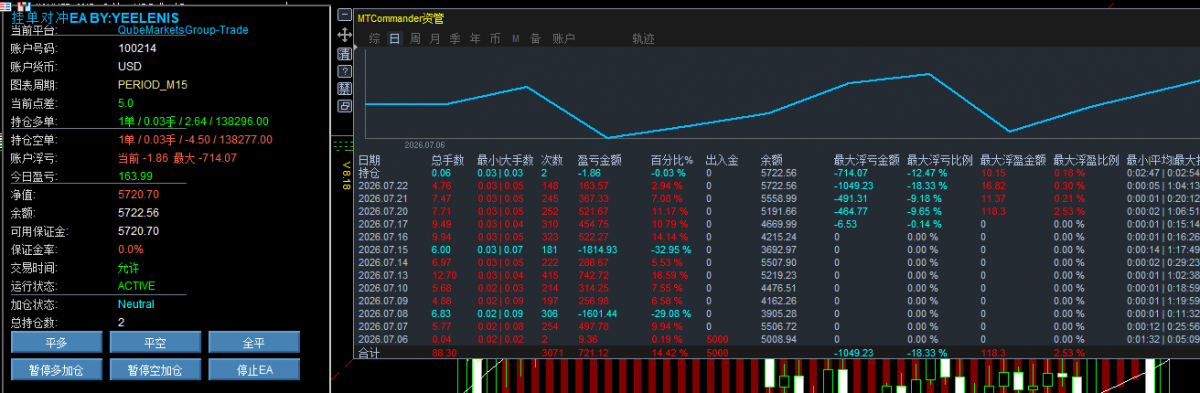Click today's profit value 163.99
The height and width of the screenshot is (393, 1200).
[135, 176]
